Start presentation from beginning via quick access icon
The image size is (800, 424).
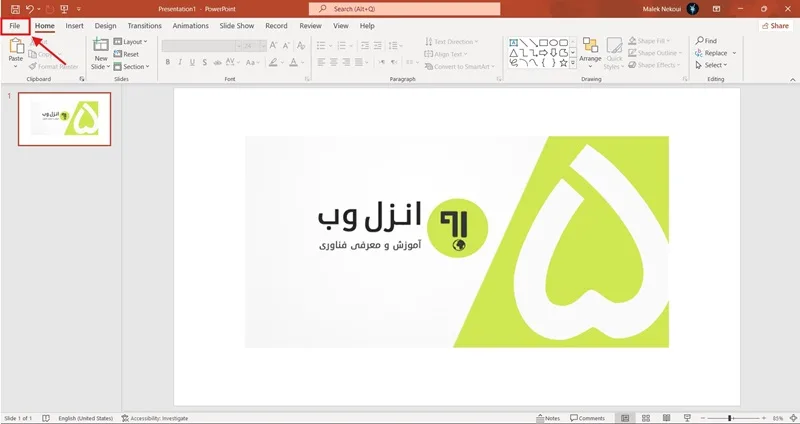point(64,9)
